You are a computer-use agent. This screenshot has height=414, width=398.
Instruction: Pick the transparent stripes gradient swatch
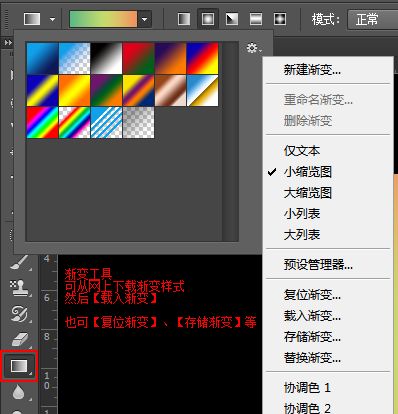106,122
